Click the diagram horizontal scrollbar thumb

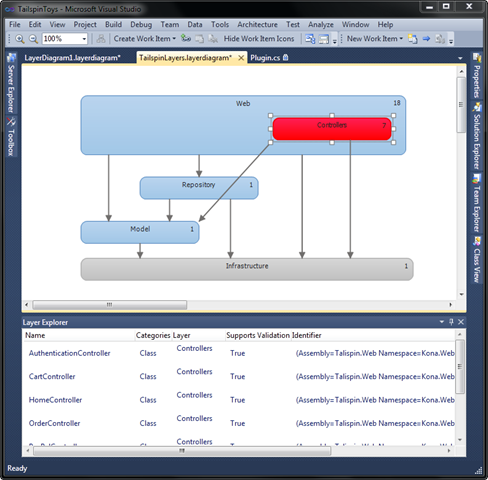(x=110, y=305)
